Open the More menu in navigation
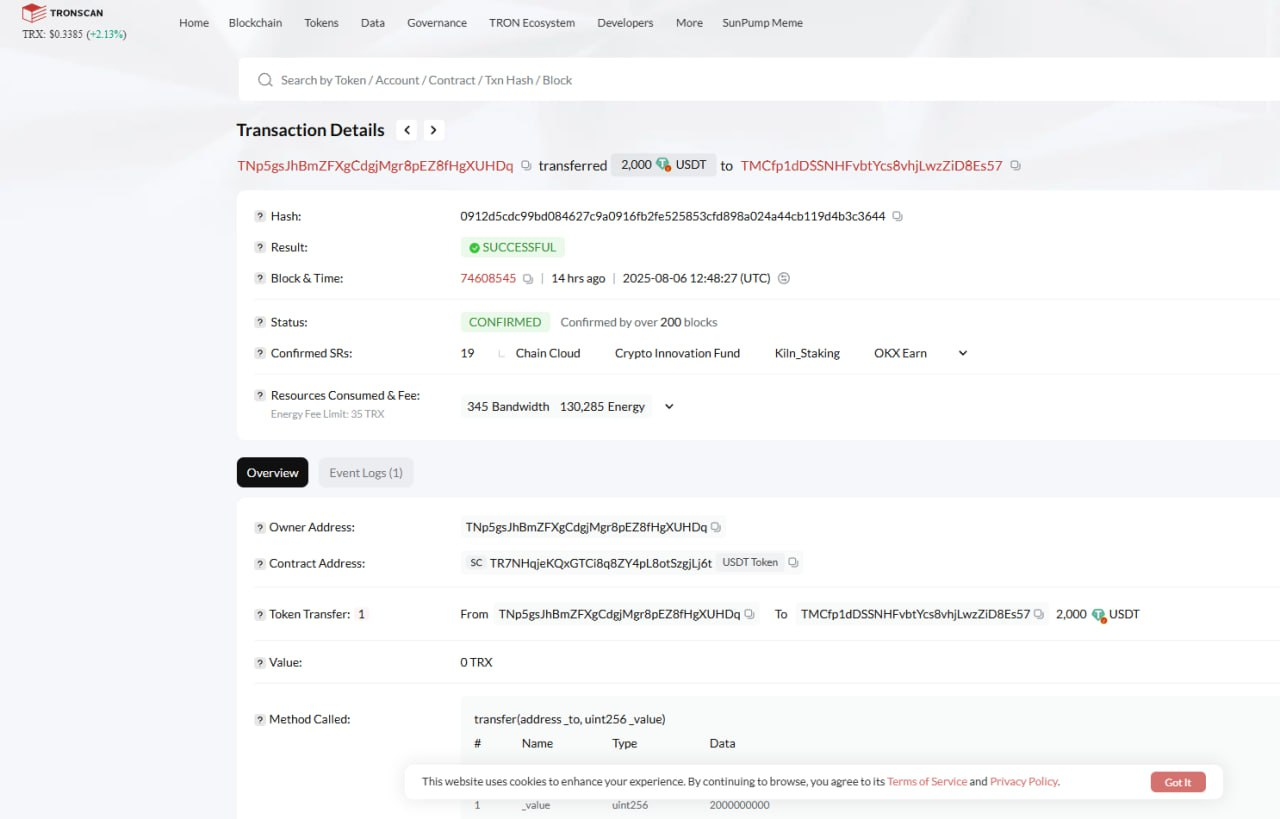 [689, 23]
